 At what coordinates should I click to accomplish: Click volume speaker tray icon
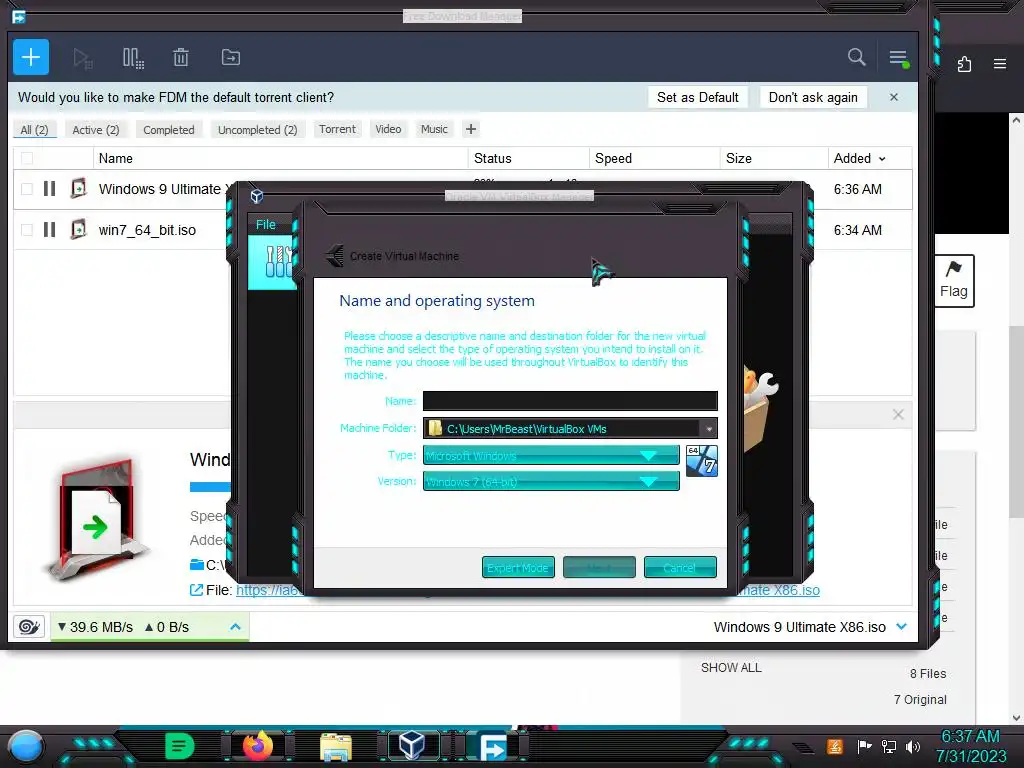pos(913,746)
